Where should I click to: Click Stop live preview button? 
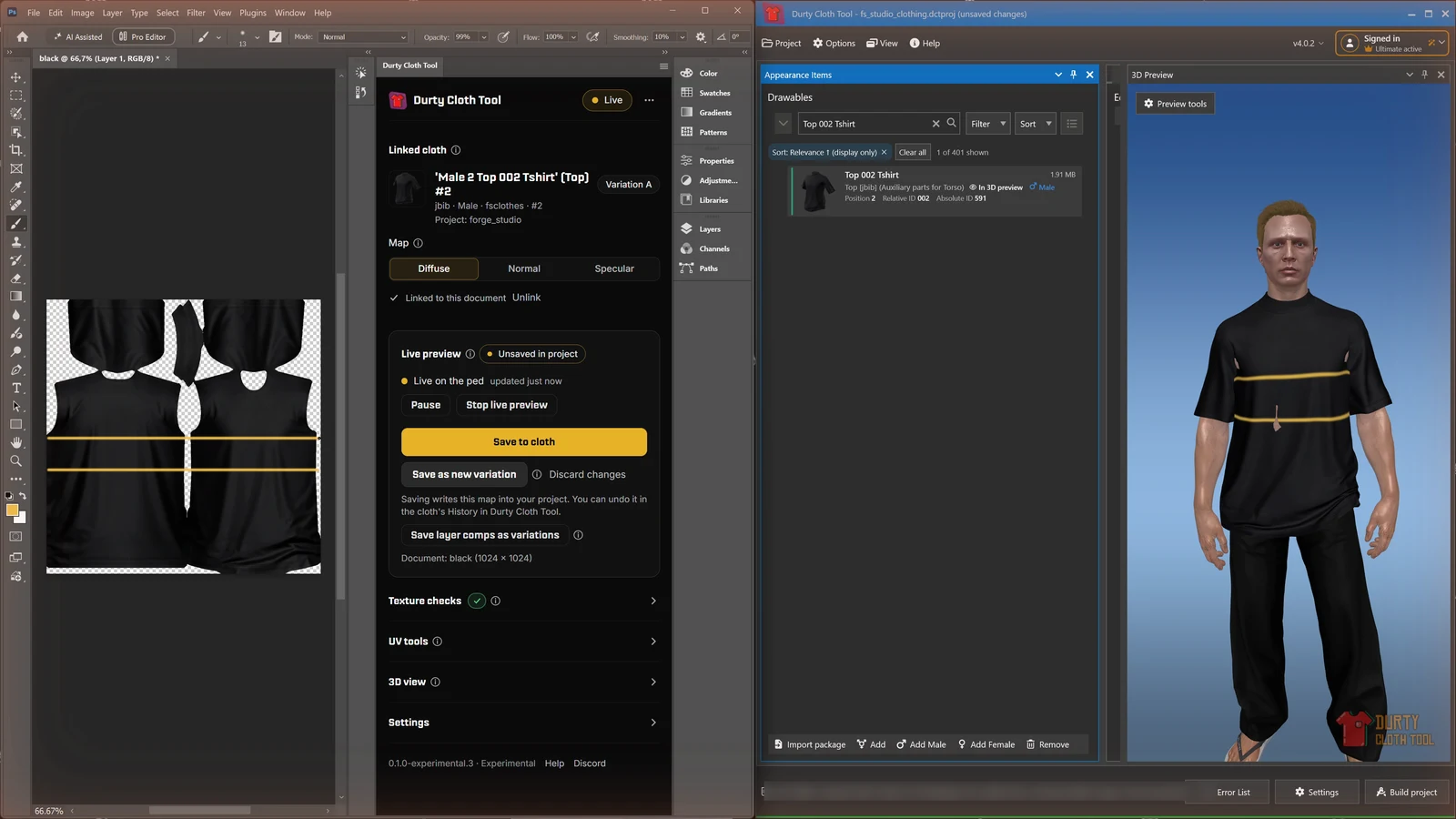507,405
